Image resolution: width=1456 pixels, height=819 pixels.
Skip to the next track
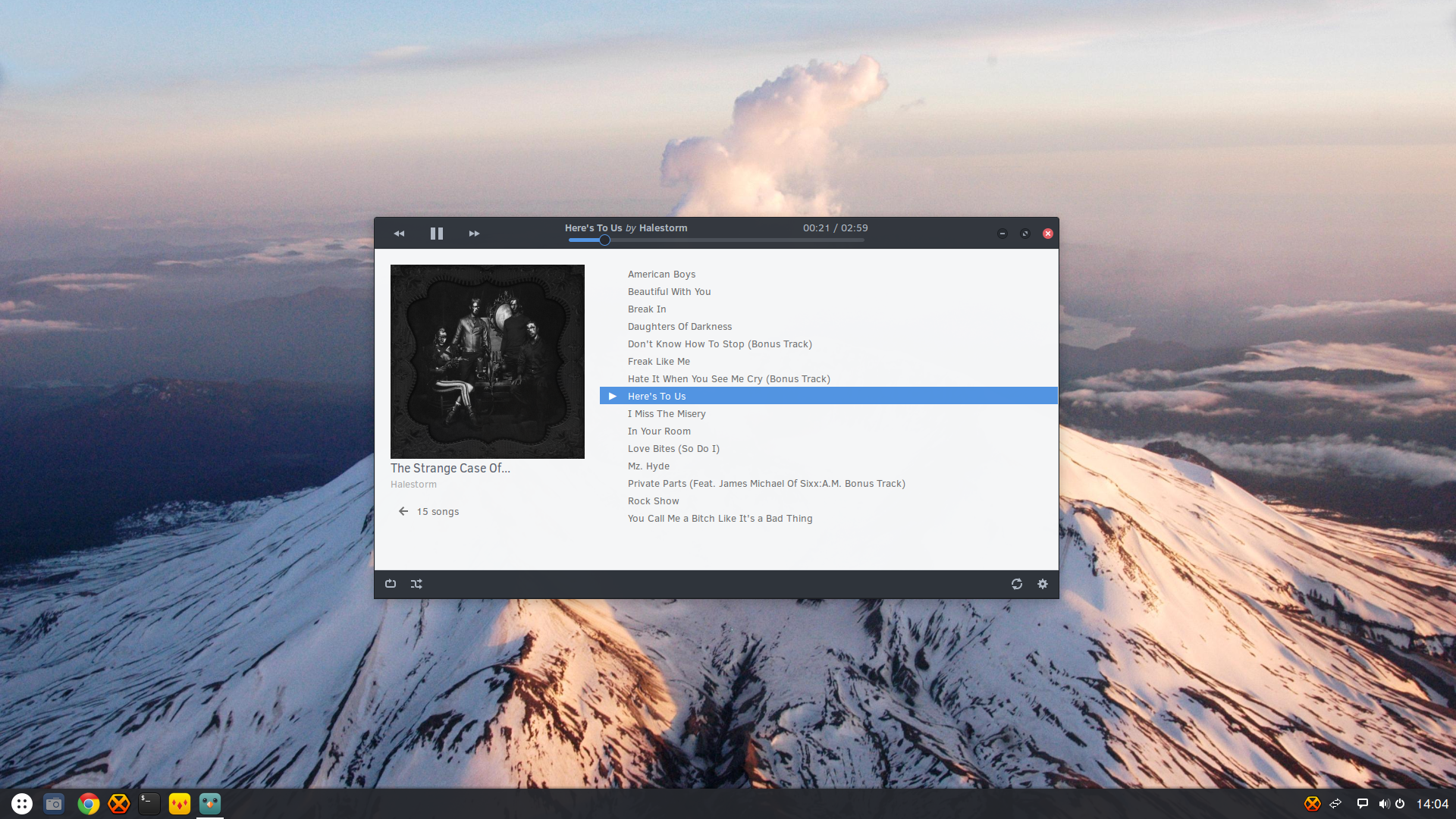[x=474, y=234]
